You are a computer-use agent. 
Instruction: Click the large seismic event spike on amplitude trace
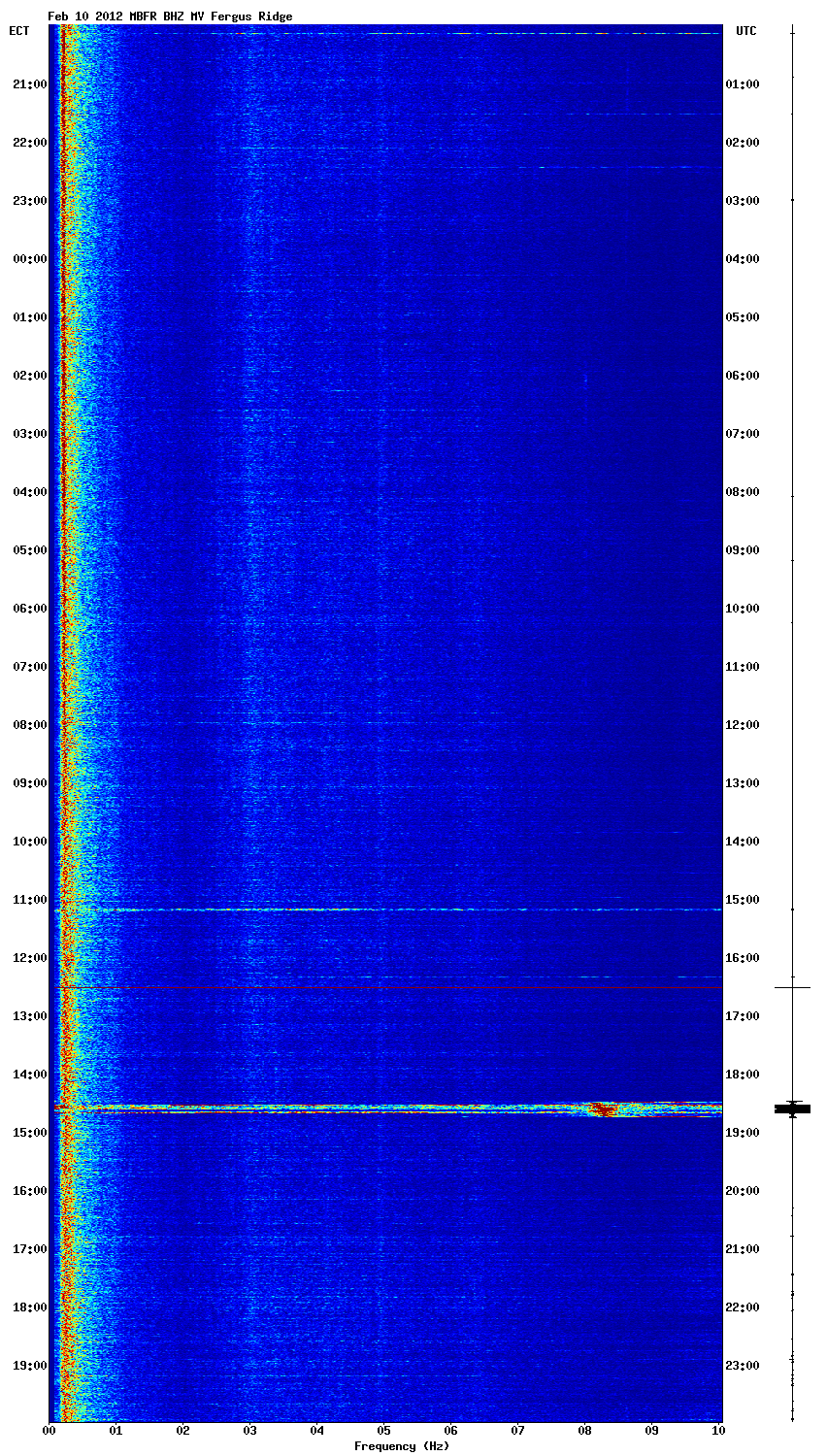point(793,1109)
